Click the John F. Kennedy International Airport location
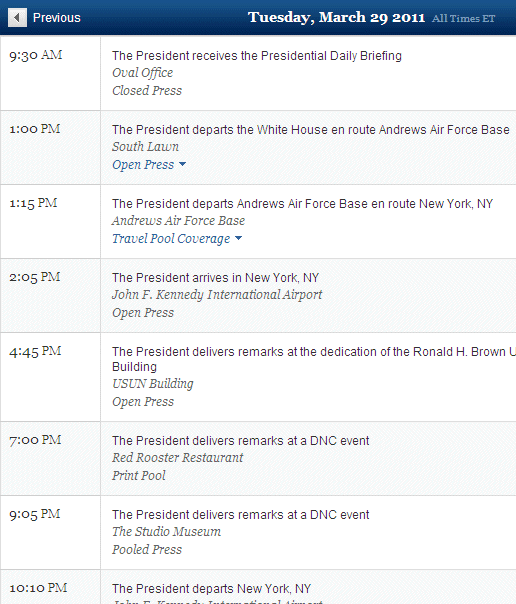516x604 pixels. pos(217,295)
